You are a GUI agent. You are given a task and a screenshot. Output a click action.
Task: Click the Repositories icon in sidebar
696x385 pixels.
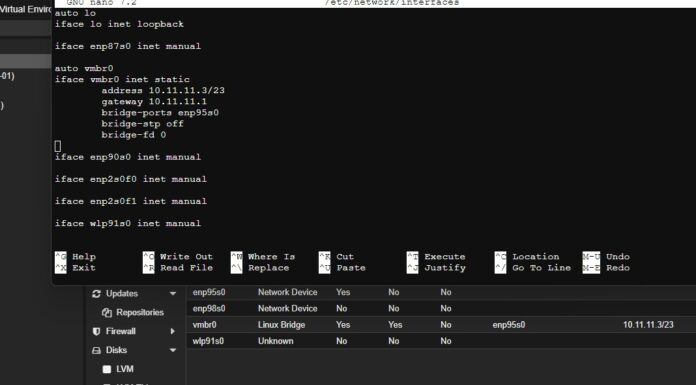tap(107, 313)
